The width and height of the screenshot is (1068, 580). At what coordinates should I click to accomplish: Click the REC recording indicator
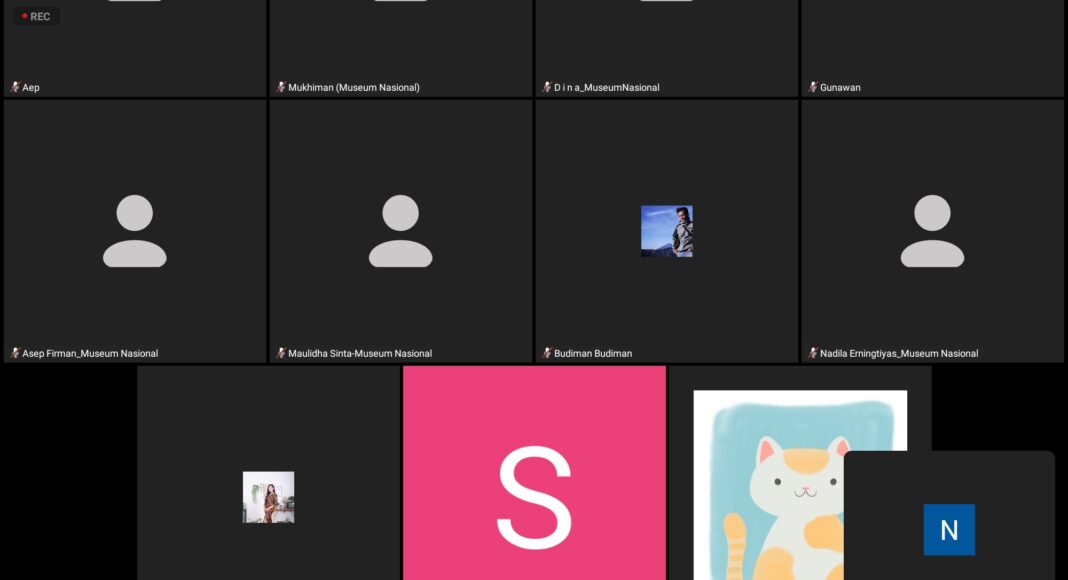coord(36,16)
